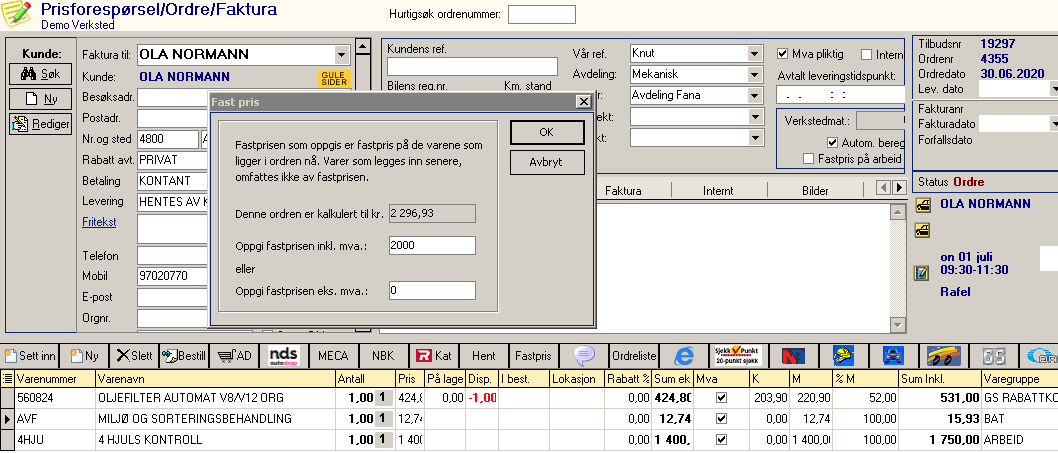Click down arrow of notes area scrollbar
The width and height of the screenshot is (1058, 453).
(897, 325)
